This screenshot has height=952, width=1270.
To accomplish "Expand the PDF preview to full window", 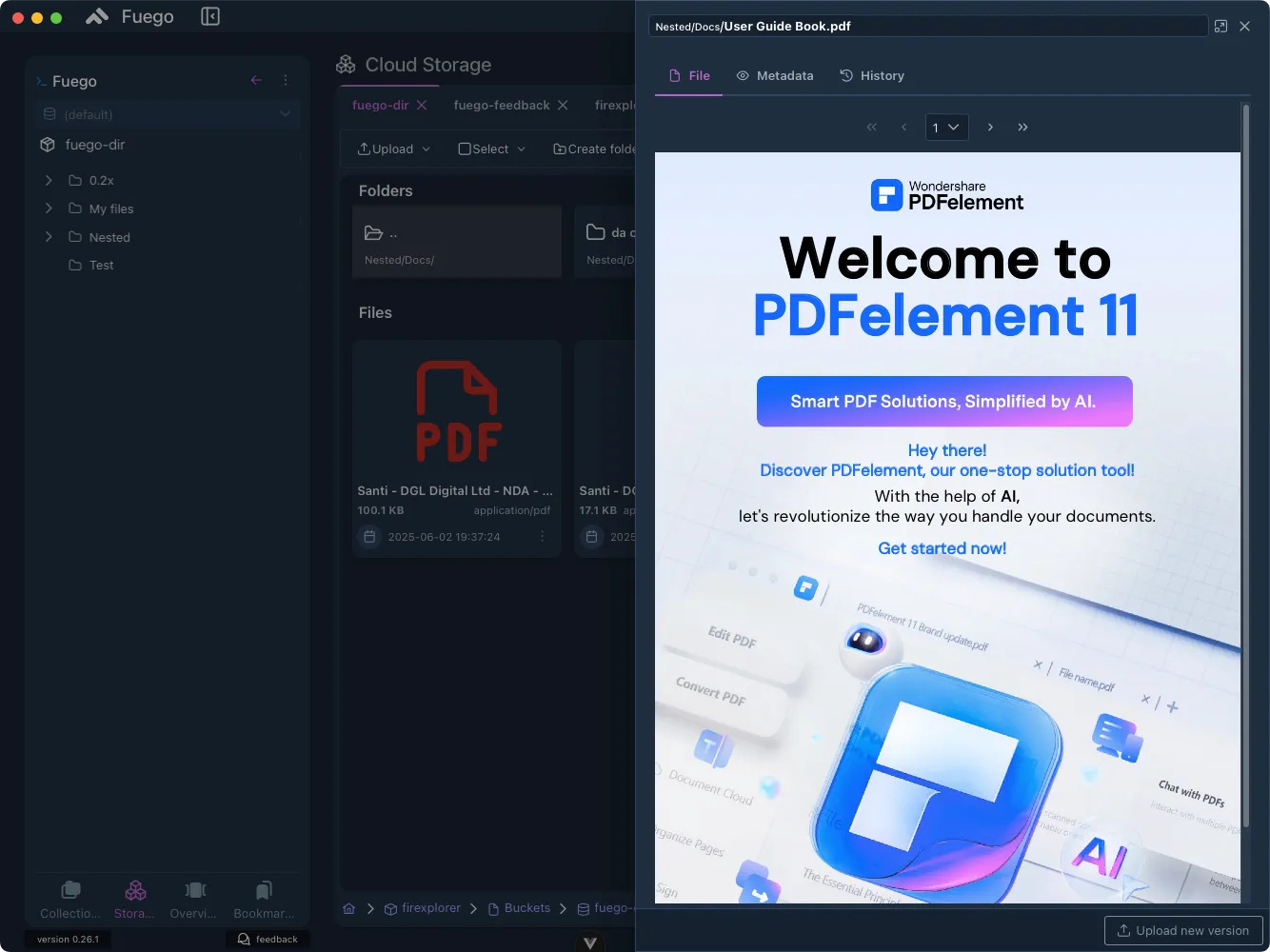I will point(1220,26).
